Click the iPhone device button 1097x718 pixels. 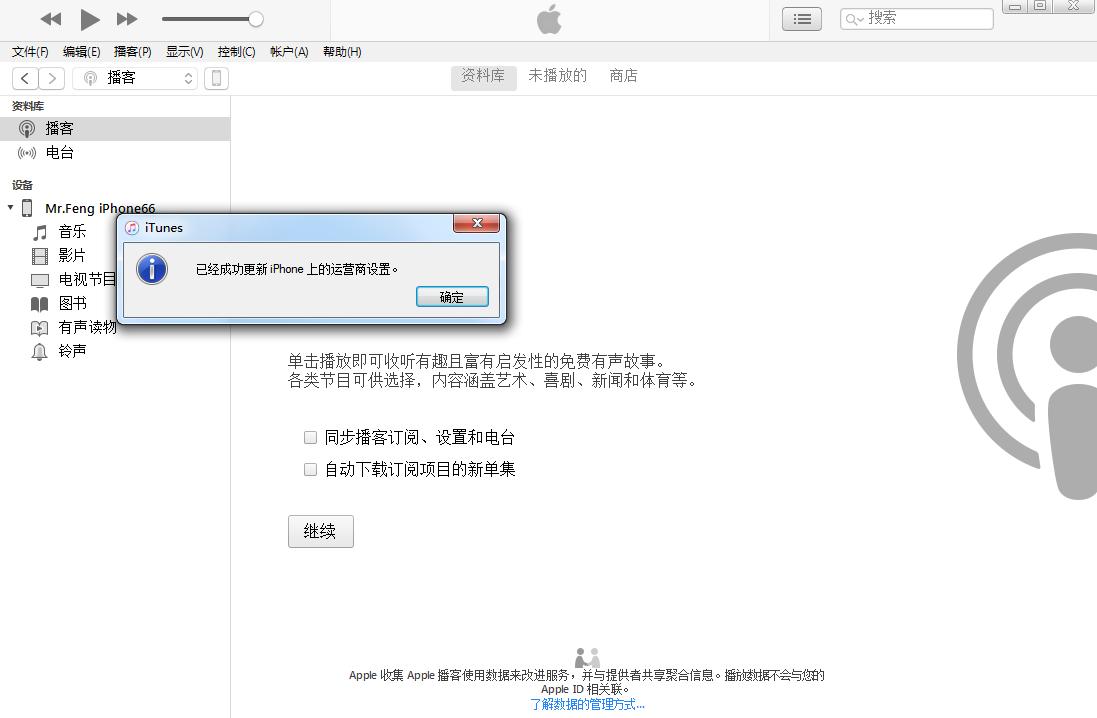(x=216, y=78)
